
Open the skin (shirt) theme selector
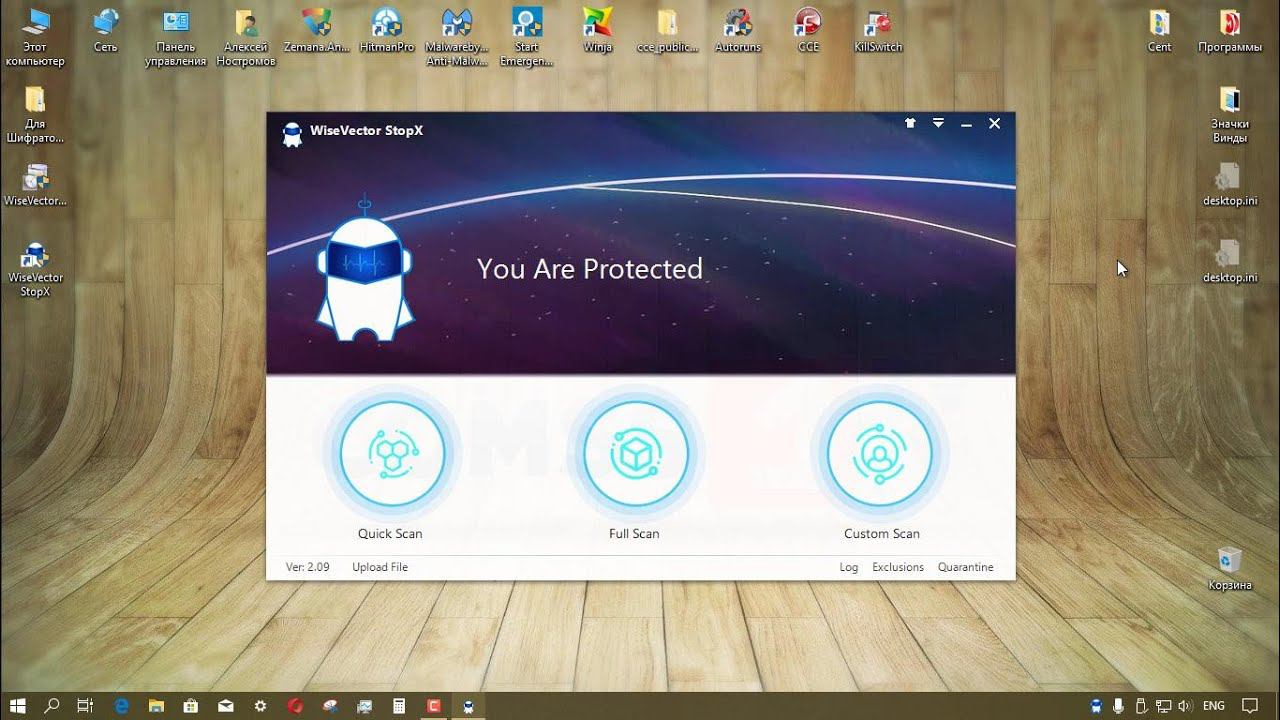click(910, 123)
